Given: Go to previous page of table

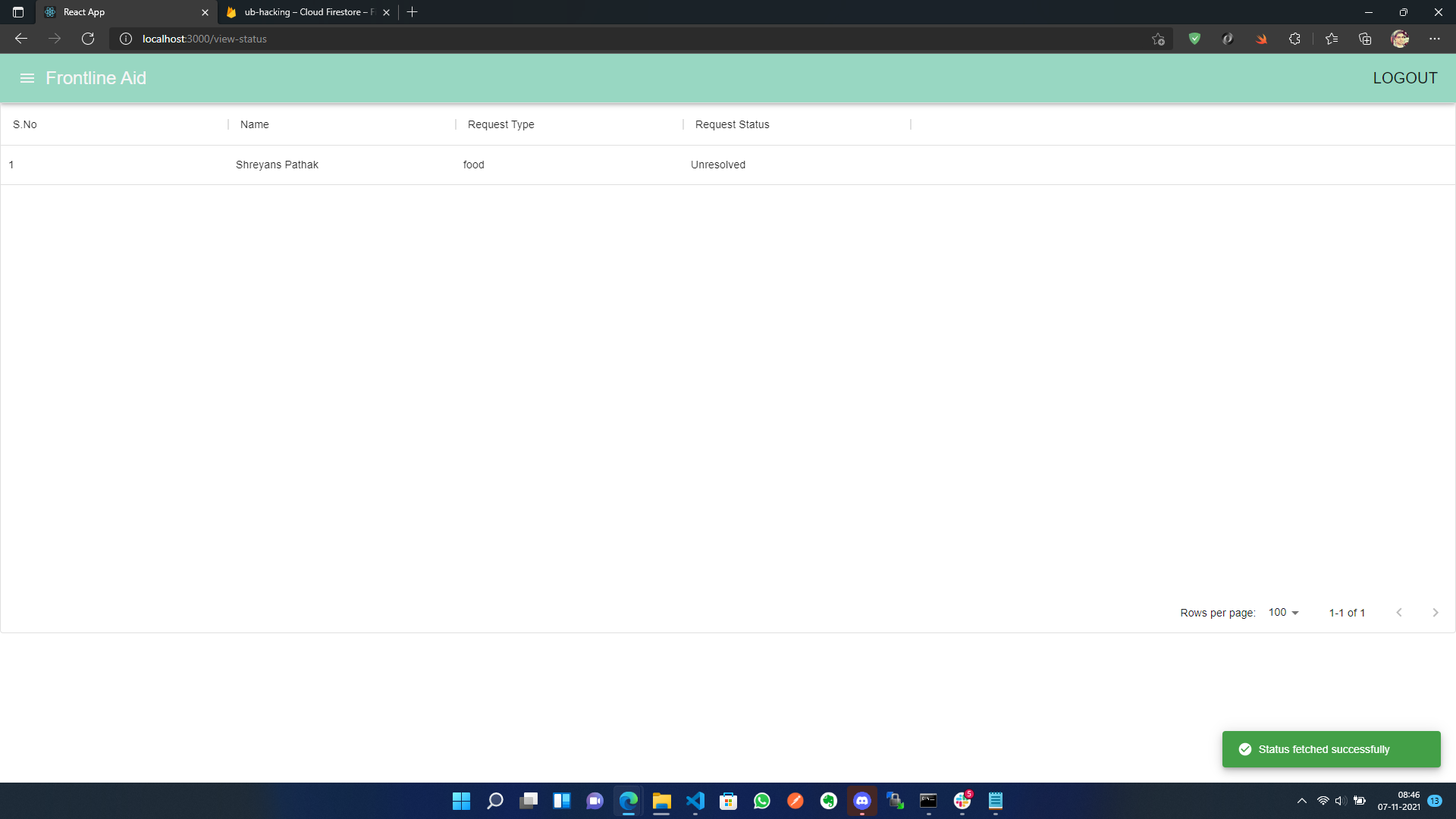Looking at the screenshot, I should pos(1399,613).
